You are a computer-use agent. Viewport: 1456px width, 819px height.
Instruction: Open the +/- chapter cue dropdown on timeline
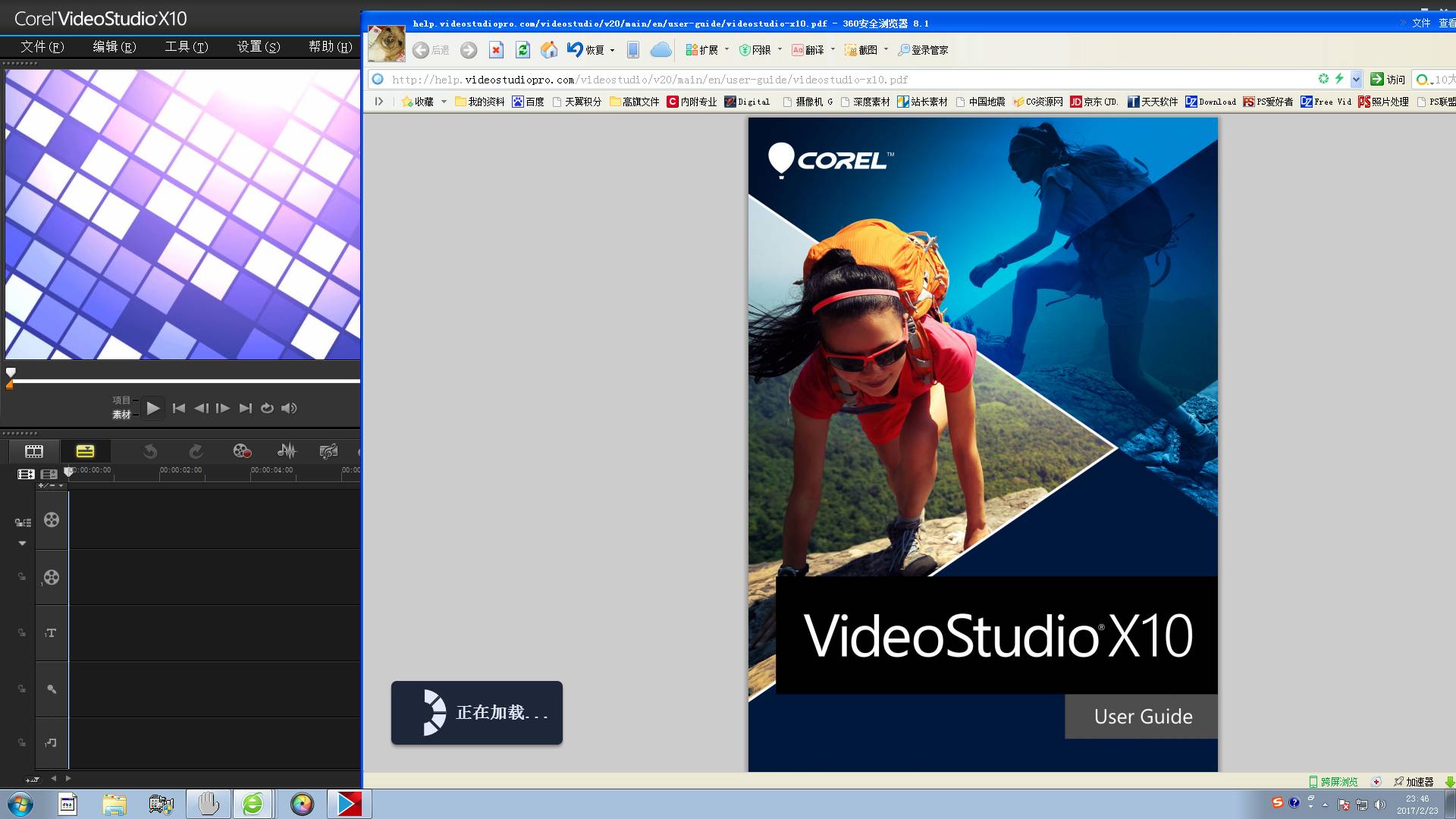pyautogui.click(x=51, y=485)
